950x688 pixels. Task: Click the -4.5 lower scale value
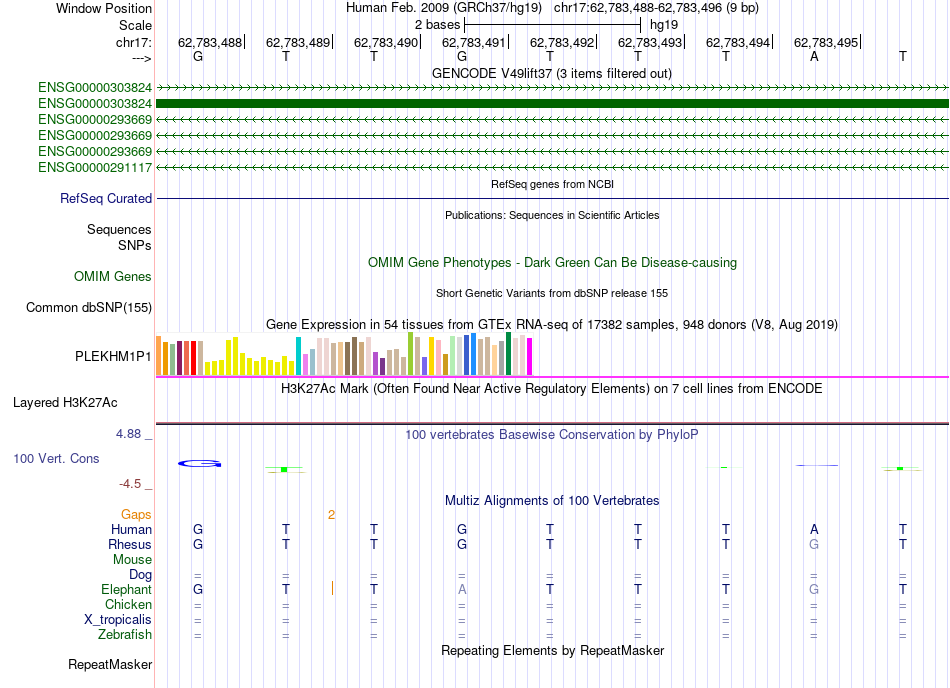[130, 483]
